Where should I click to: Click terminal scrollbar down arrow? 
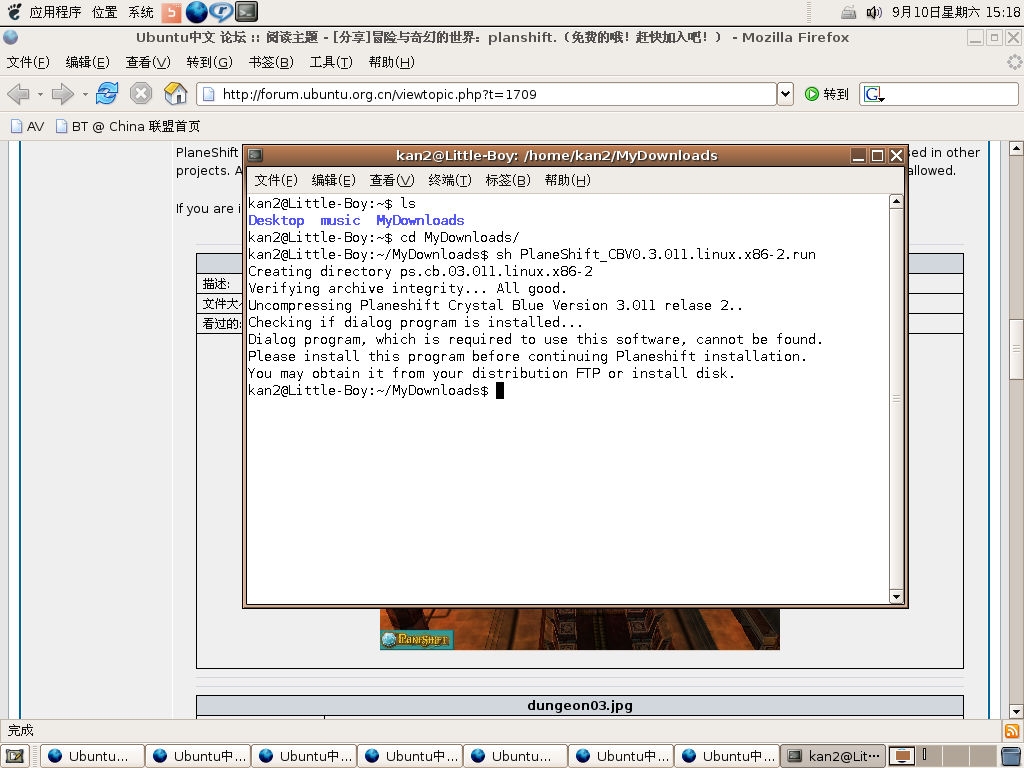pyautogui.click(x=896, y=596)
